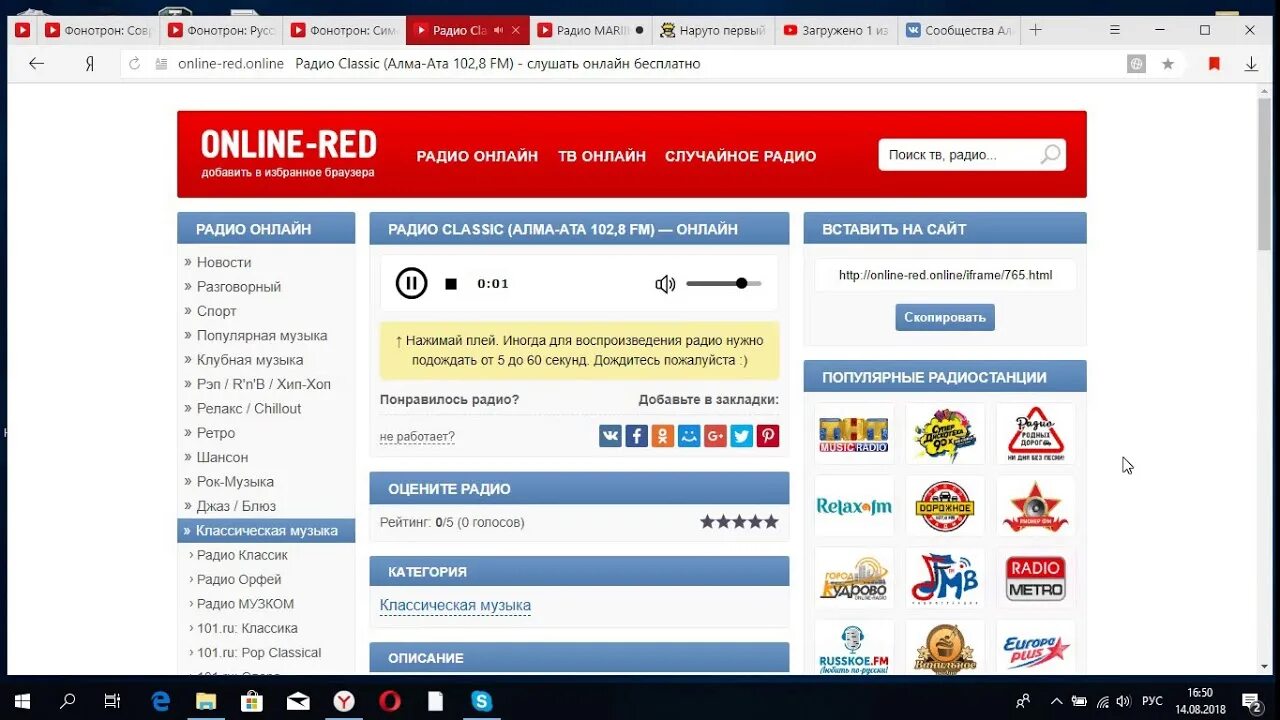Open СЛУЧАЙНОЕ РАДИО menu item
Image resolution: width=1280 pixels, height=720 pixels.
(x=740, y=156)
